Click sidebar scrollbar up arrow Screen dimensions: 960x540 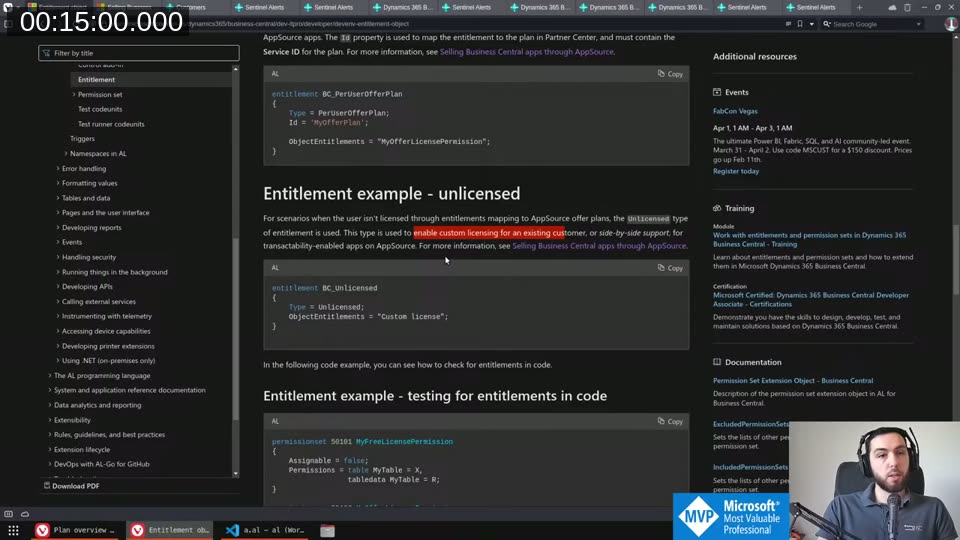(235, 69)
